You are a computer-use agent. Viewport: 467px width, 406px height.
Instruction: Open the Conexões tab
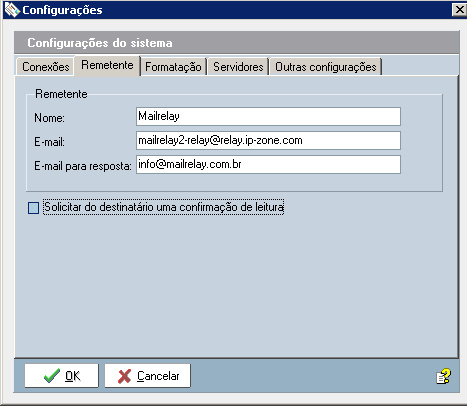coord(45,67)
